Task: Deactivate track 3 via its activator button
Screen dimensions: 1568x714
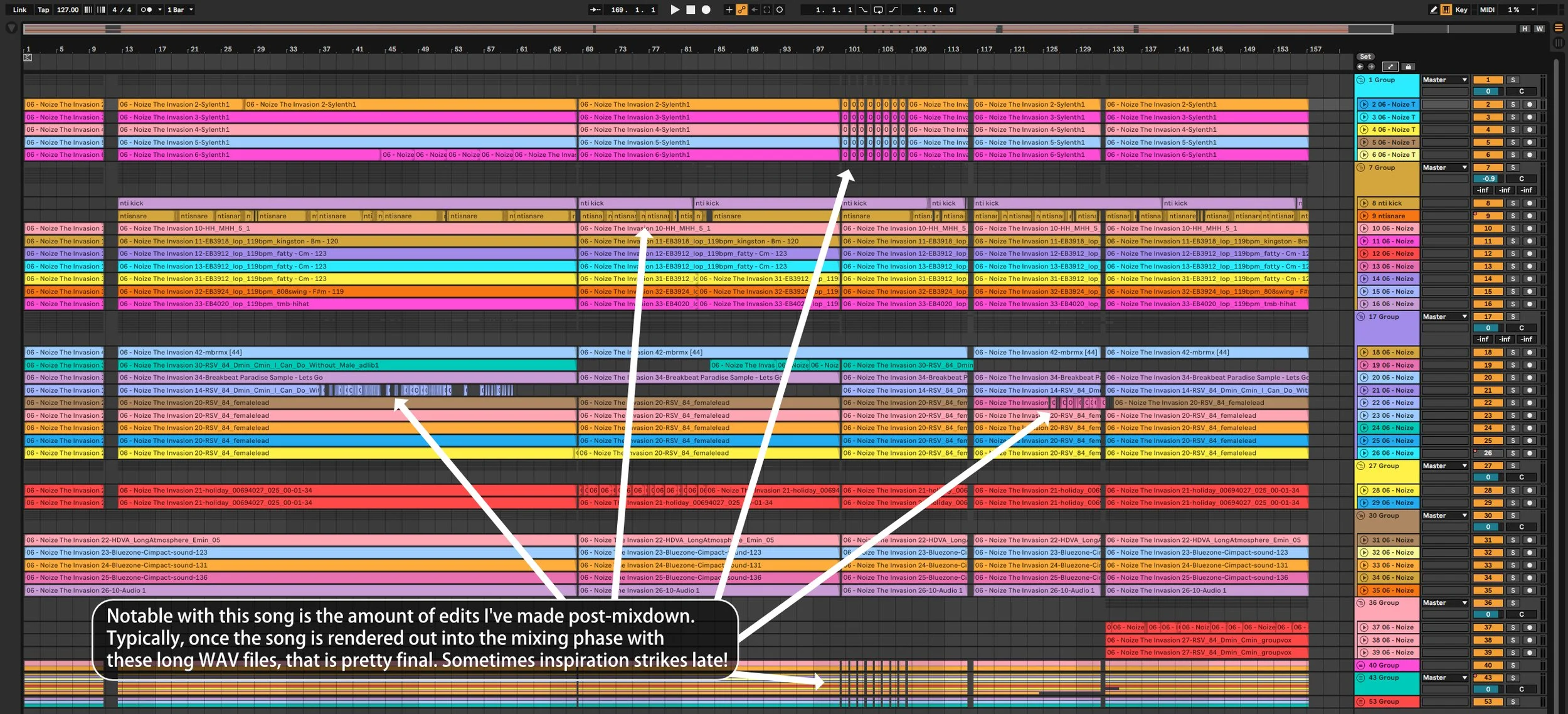Action: (1488, 117)
